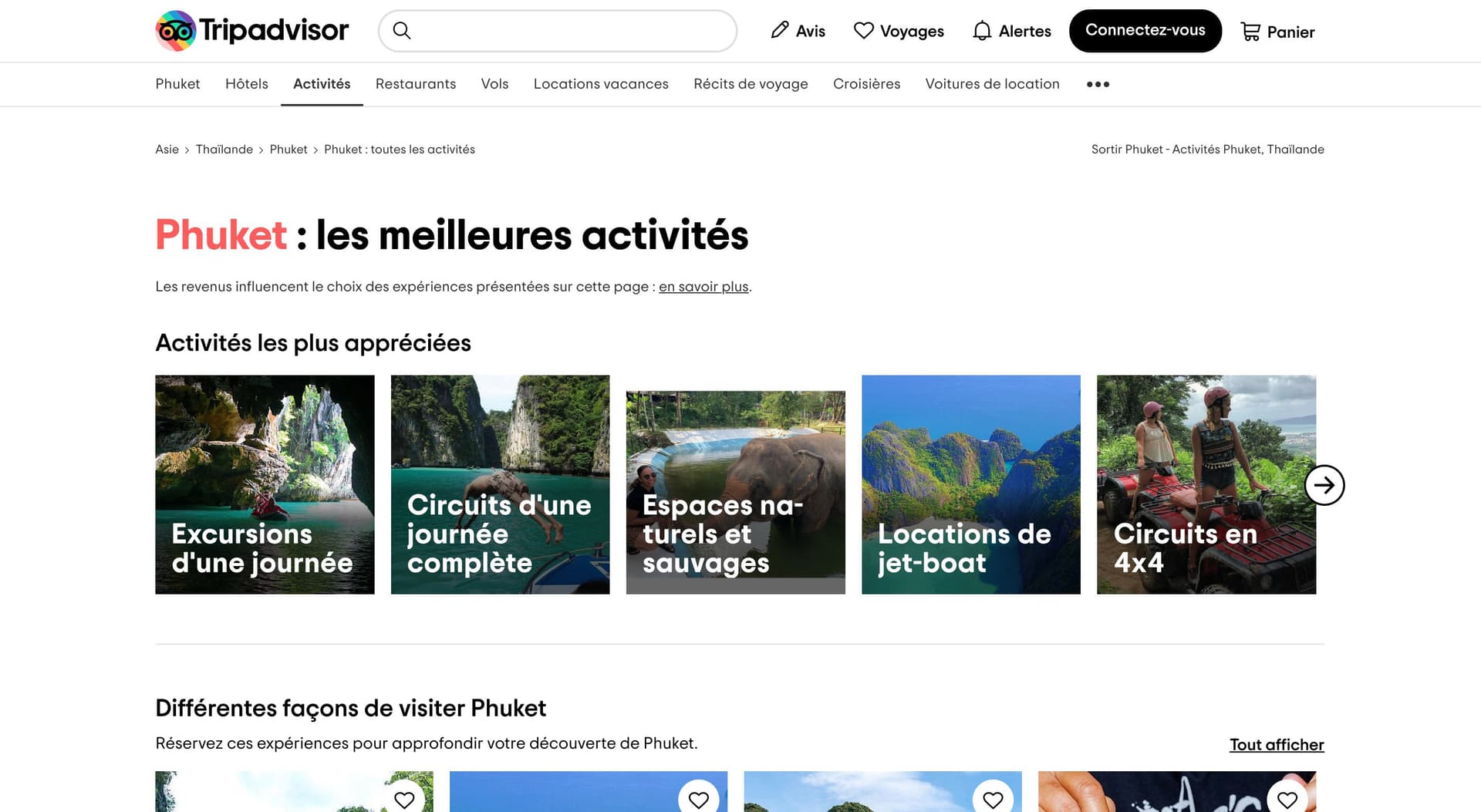Open Avis with the pencil icon
The image size is (1481, 812).
(798, 31)
